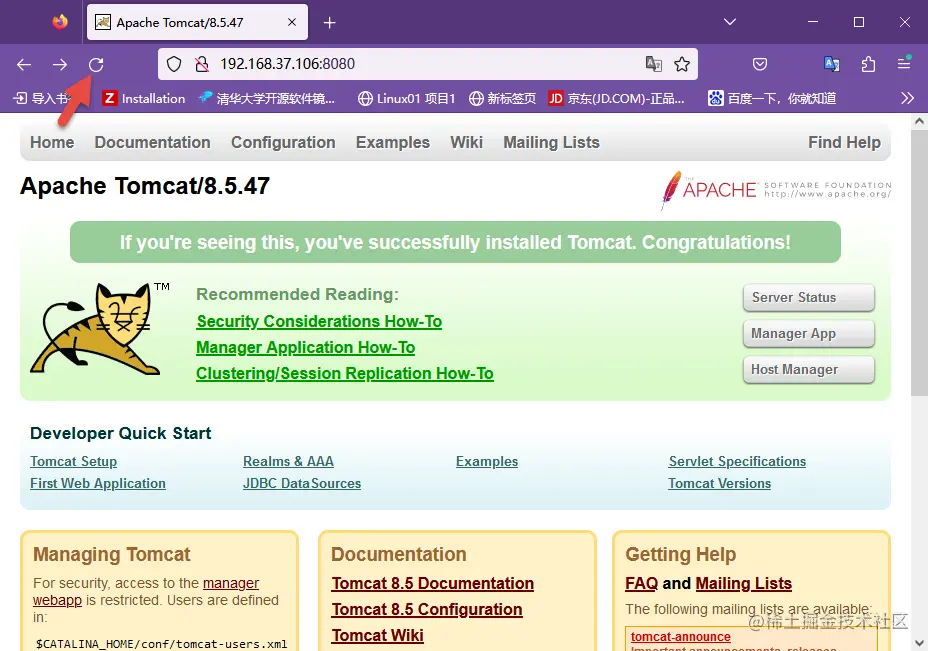Open the Linux01 项目1 bookmark
The image size is (928, 651).
(x=407, y=98)
